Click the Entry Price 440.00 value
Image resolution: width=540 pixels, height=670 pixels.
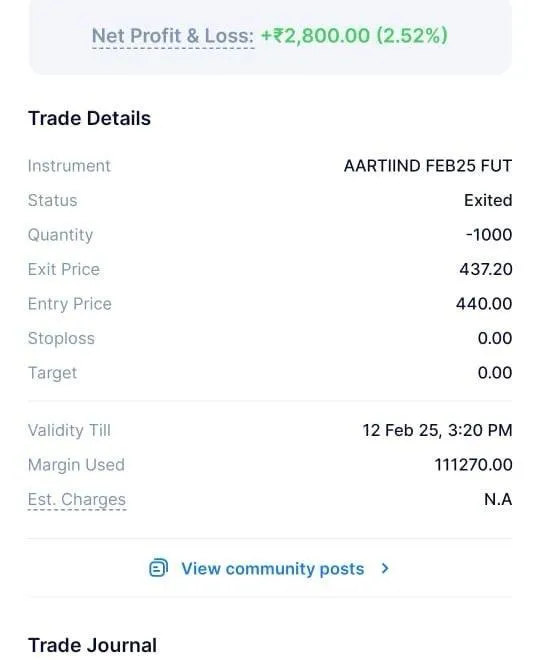click(x=484, y=304)
